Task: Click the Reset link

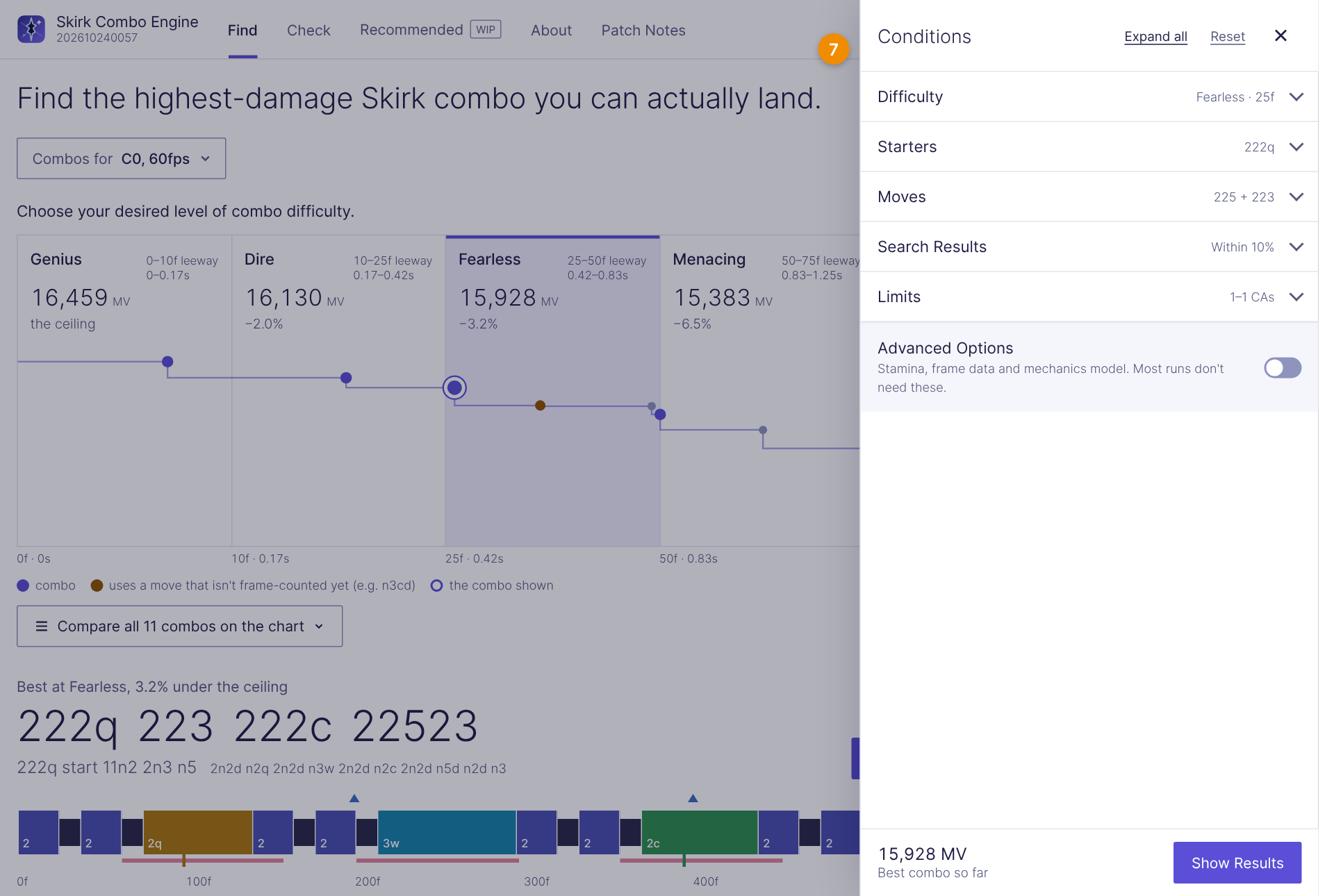Action: pos(1228,37)
